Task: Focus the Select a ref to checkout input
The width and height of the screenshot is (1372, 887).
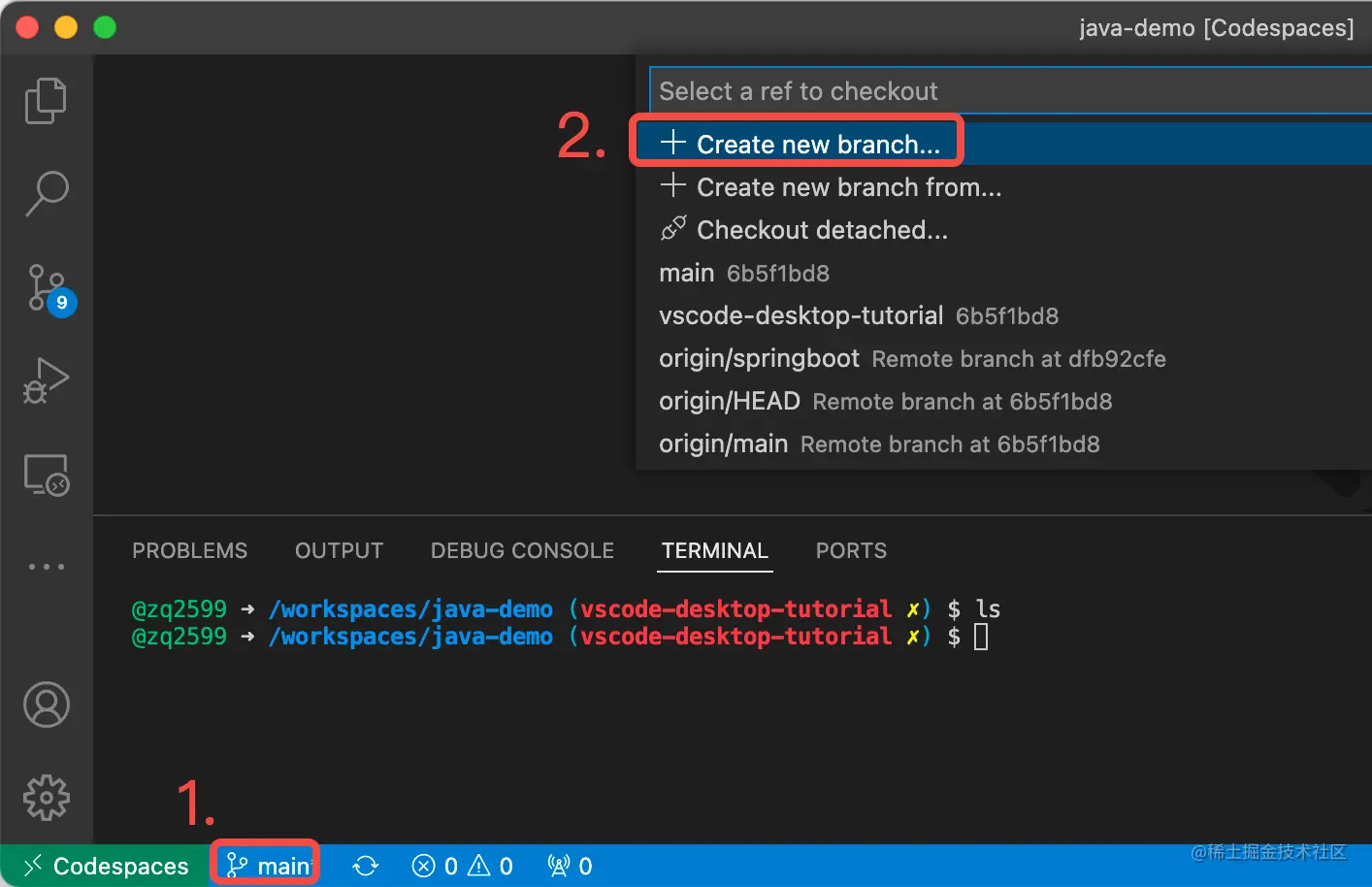Action: pos(1010,91)
